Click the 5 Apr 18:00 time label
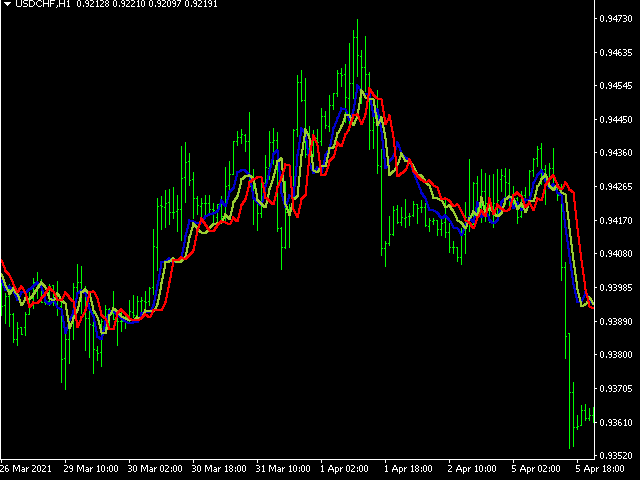The height and width of the screenshot is (480, 640). [x=600, y=469]
